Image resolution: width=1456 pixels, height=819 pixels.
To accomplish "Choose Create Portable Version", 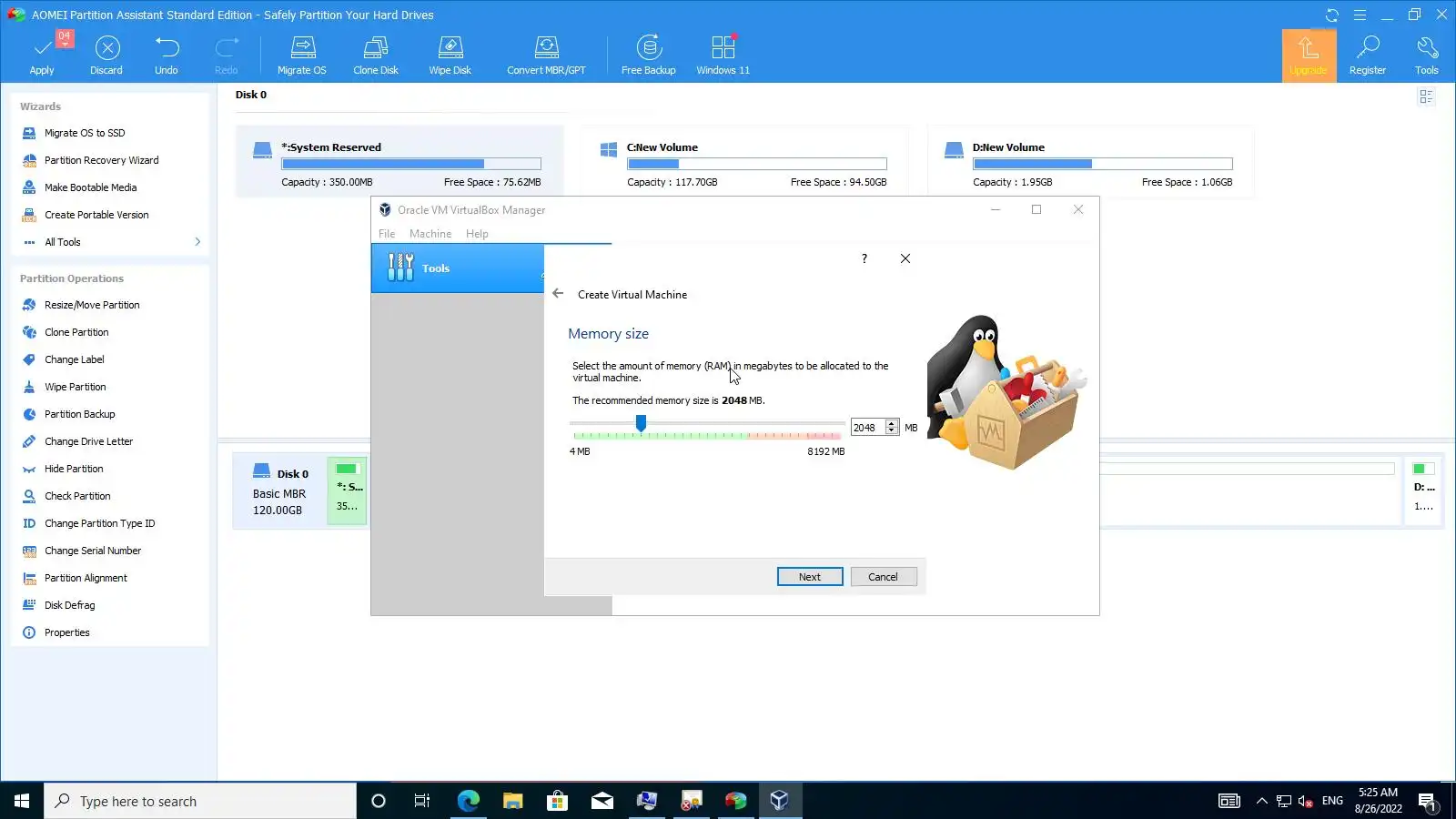I will [x=96, y=215].
